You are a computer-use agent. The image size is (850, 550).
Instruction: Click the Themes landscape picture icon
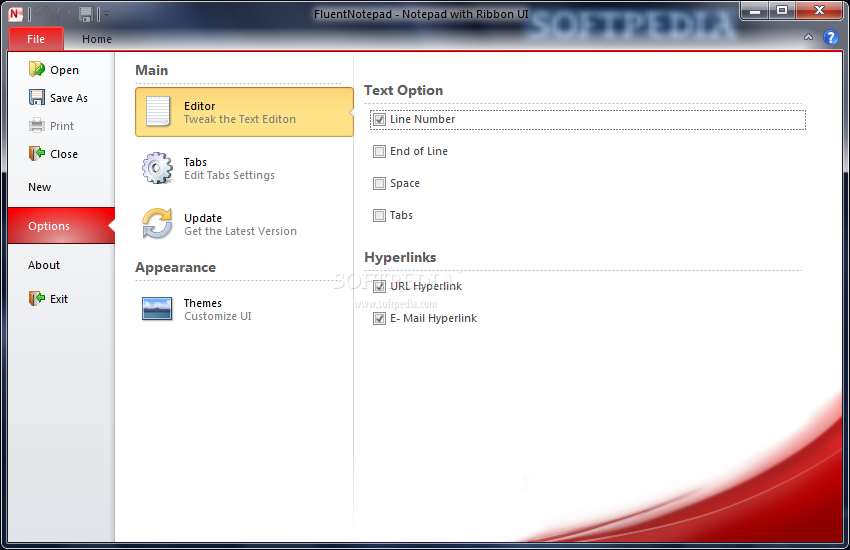tap(157, 309)
